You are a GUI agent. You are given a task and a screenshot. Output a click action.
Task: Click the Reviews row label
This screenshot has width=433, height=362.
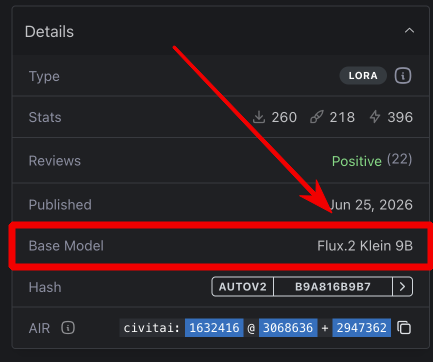click(x=55, y=161)
